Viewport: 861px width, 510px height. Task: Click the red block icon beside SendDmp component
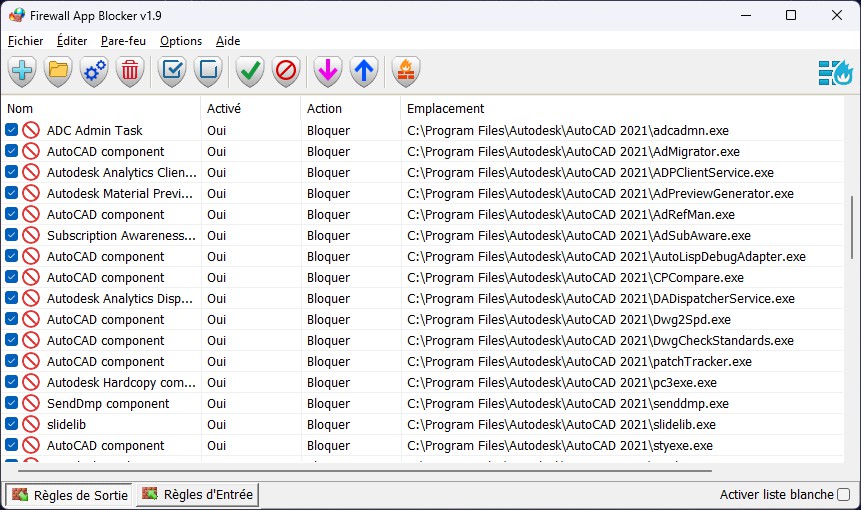31,403
